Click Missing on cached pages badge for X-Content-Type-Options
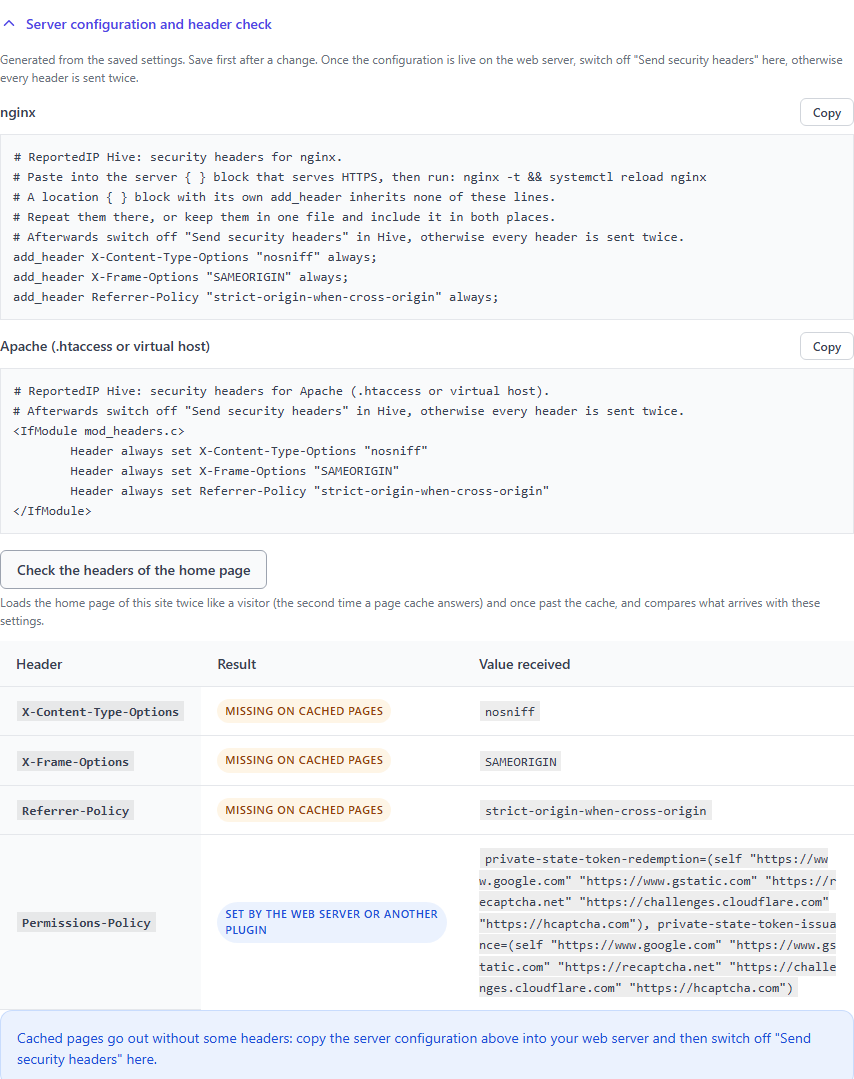 (x=304, y=711)
